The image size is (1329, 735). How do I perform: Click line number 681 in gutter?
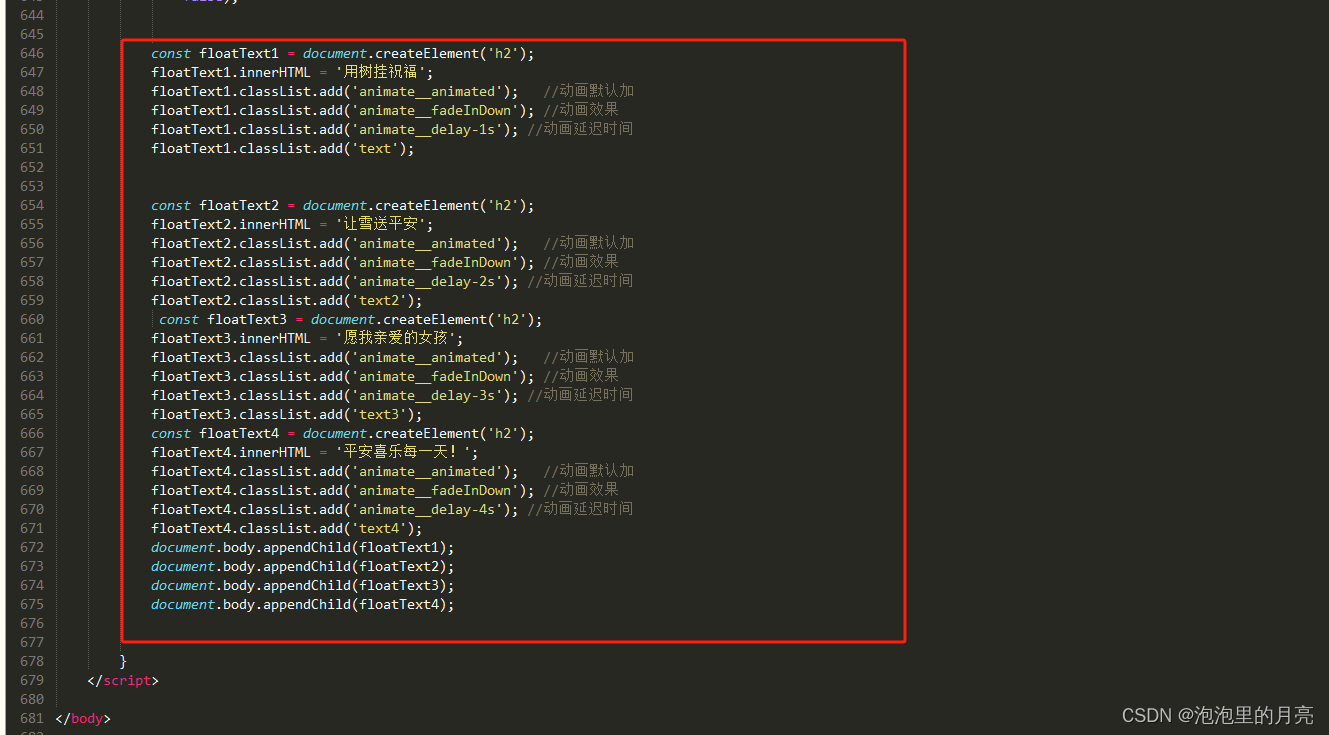point(32,718)
